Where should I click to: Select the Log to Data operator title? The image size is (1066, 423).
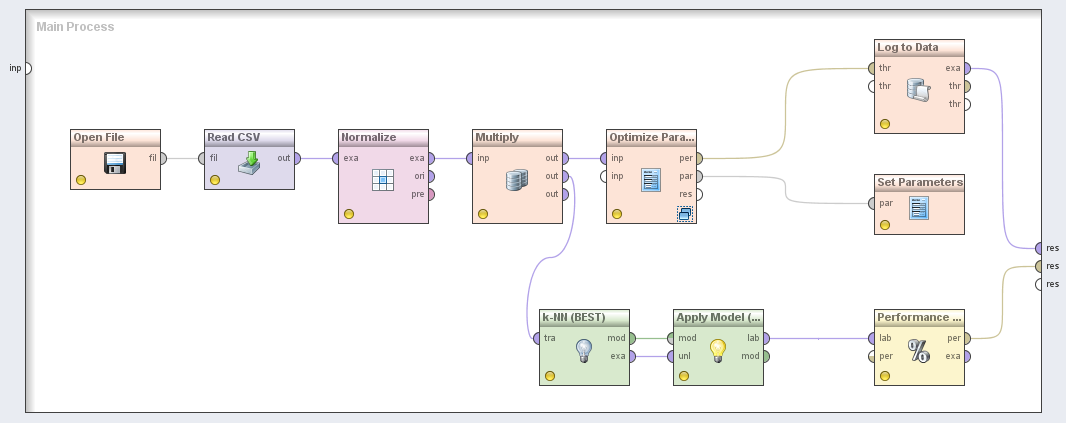907,47
